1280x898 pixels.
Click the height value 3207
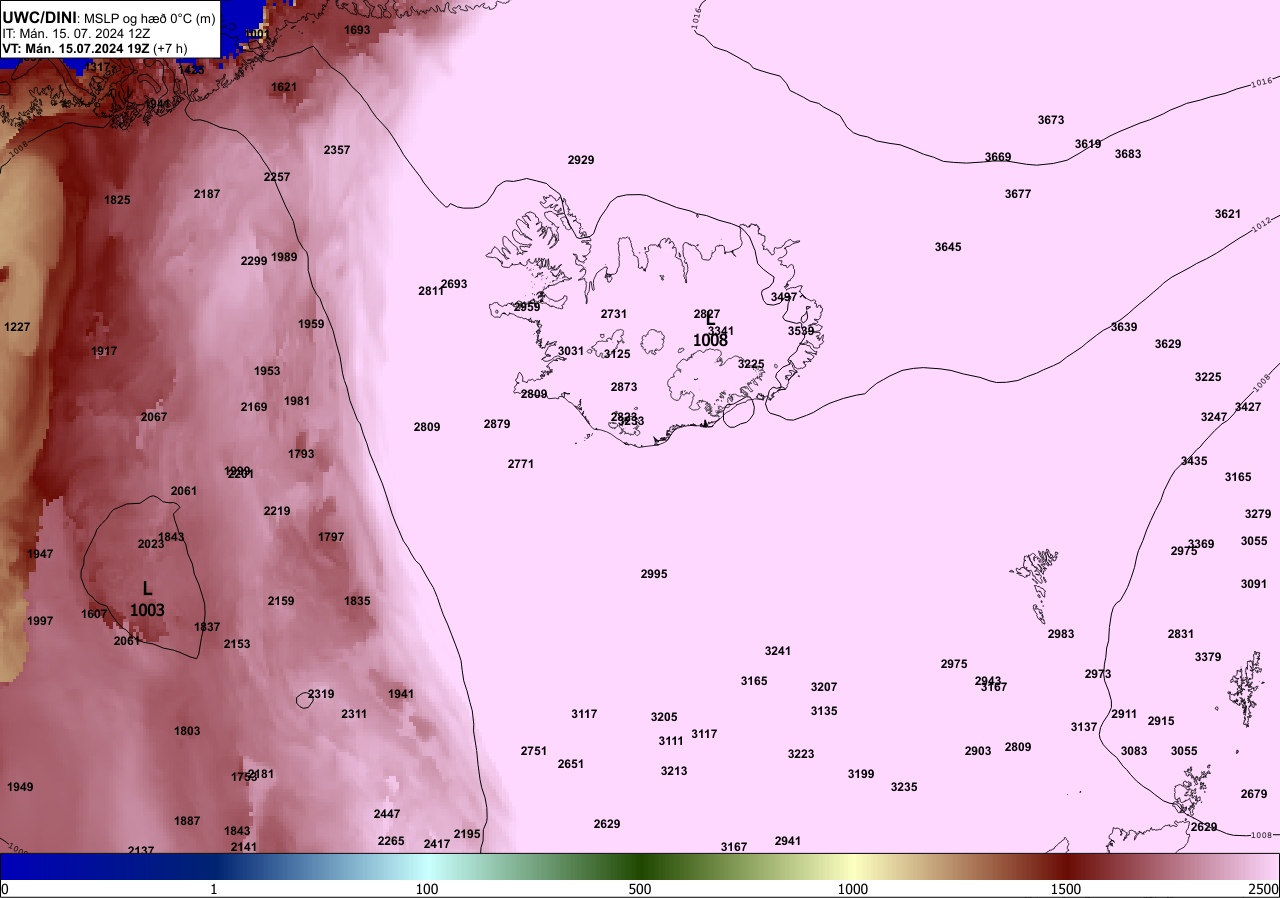824,687
